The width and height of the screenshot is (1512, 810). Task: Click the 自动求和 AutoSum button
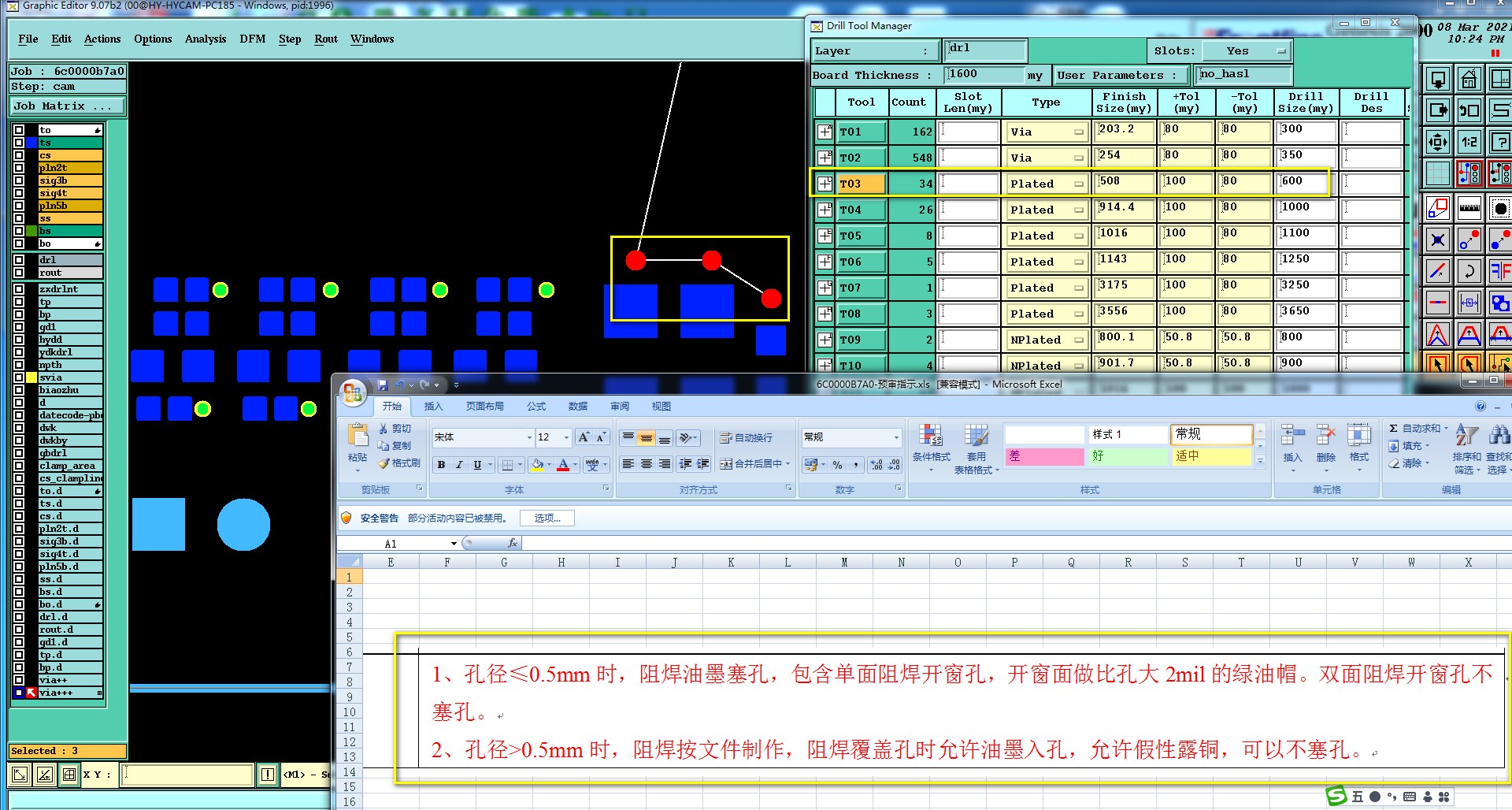tap(1417, 428)
